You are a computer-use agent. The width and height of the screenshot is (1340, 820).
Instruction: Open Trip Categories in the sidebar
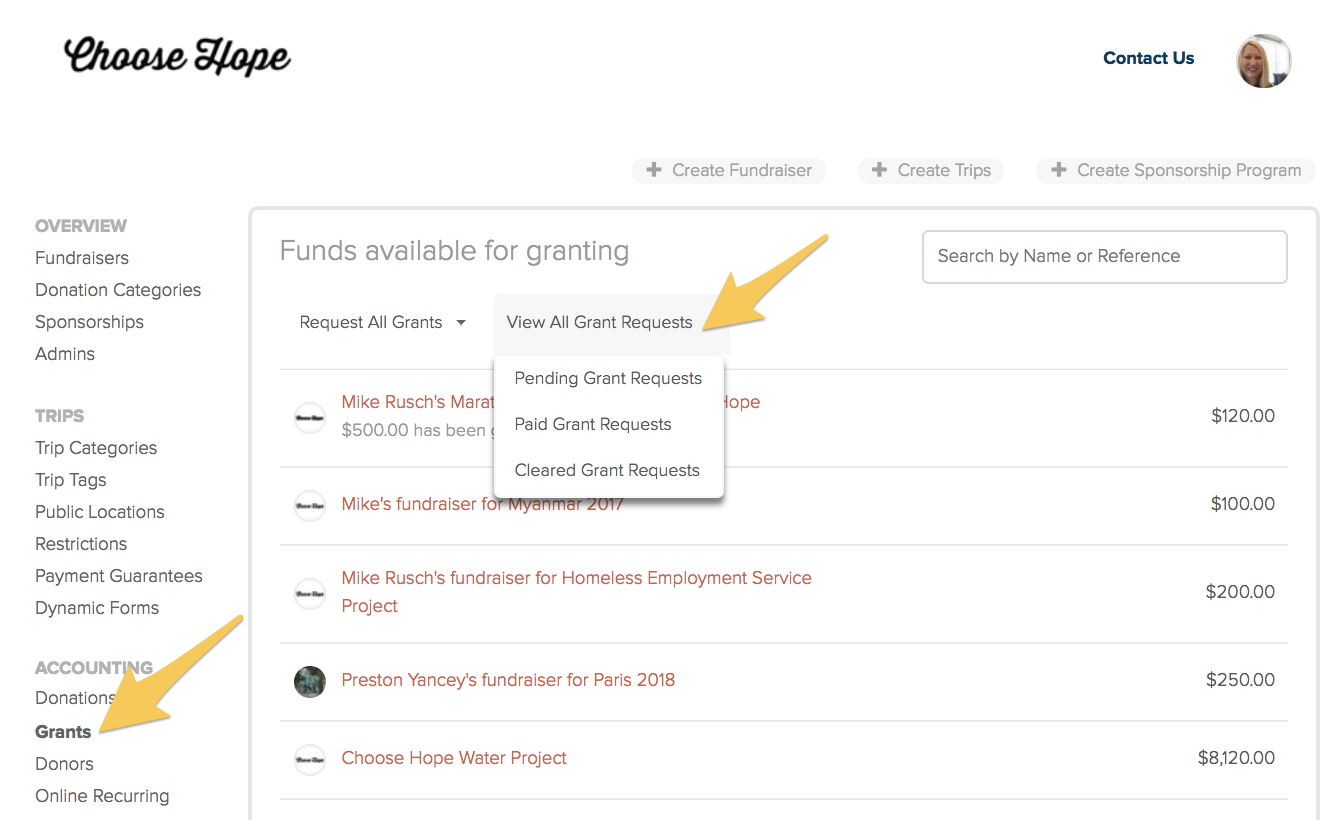coord(96,448)
